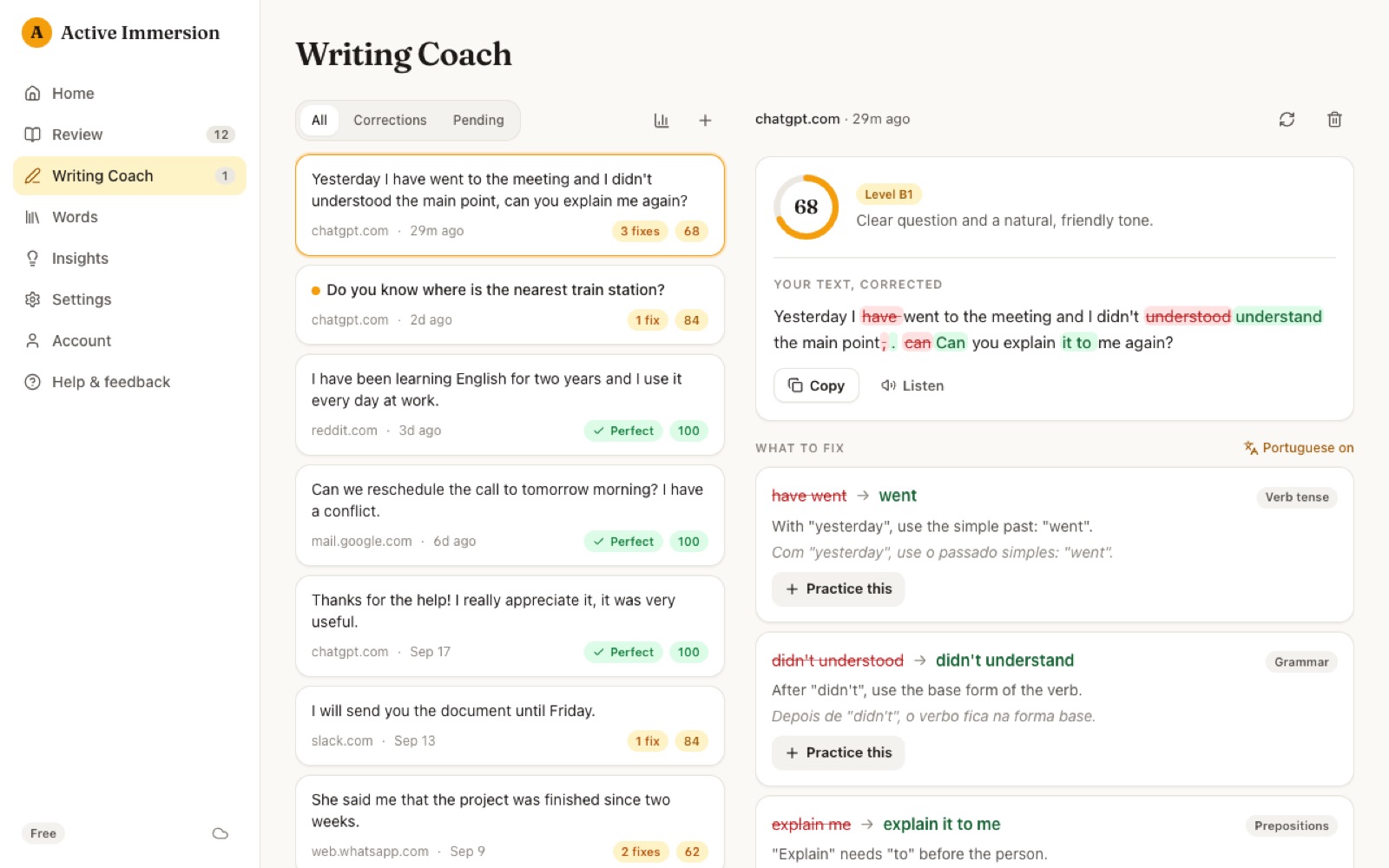Click the 1 fix badge on slack.com entry

point(648,741)
